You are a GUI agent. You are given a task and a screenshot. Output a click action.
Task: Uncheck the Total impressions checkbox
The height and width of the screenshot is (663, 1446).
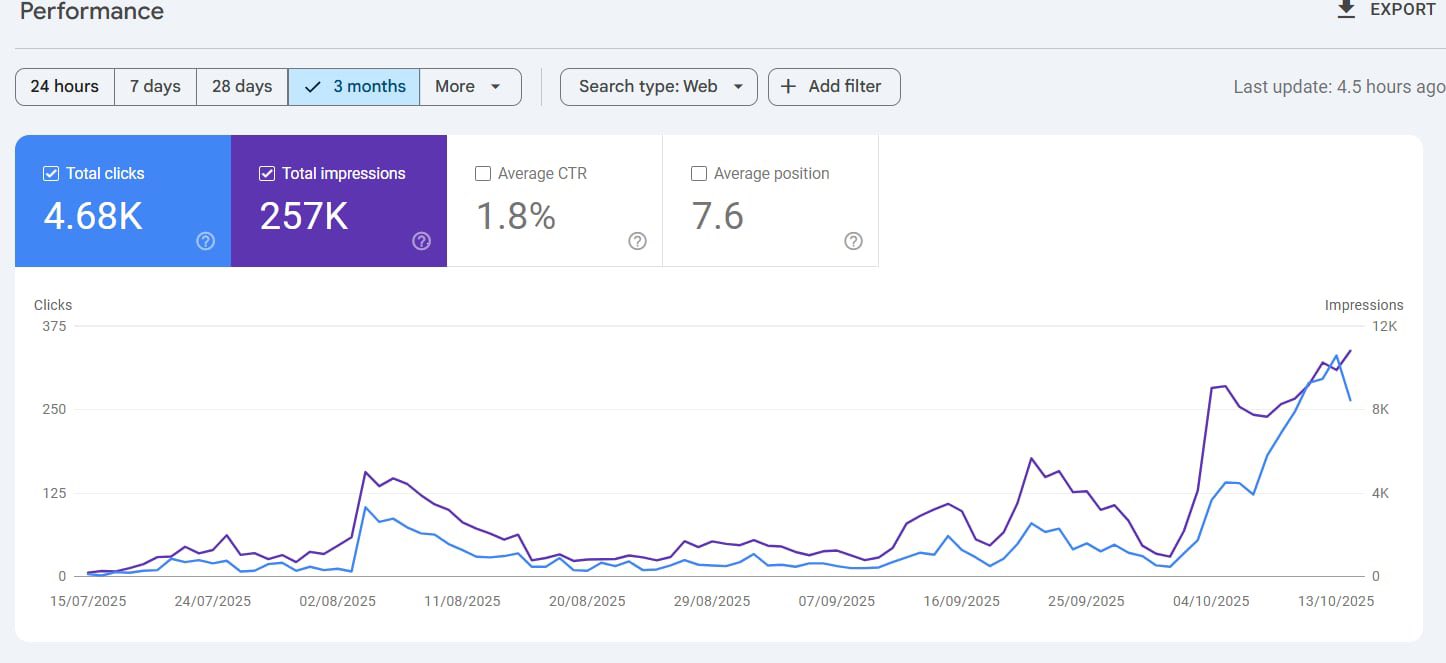tap(267, 173)
